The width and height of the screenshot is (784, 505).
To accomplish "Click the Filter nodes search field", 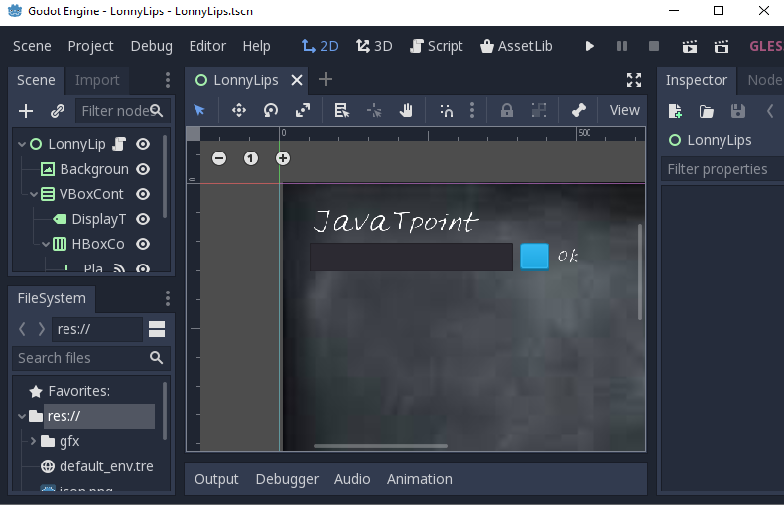I will (122, 110).
